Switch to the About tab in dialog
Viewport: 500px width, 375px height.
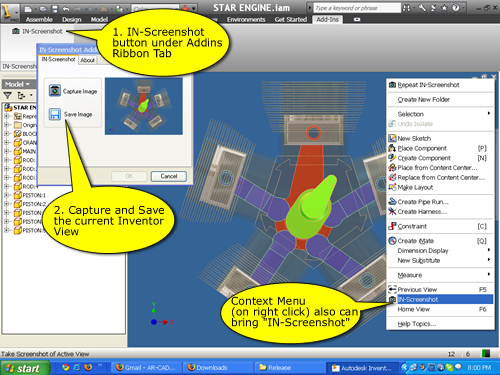[x=87, y=60]
